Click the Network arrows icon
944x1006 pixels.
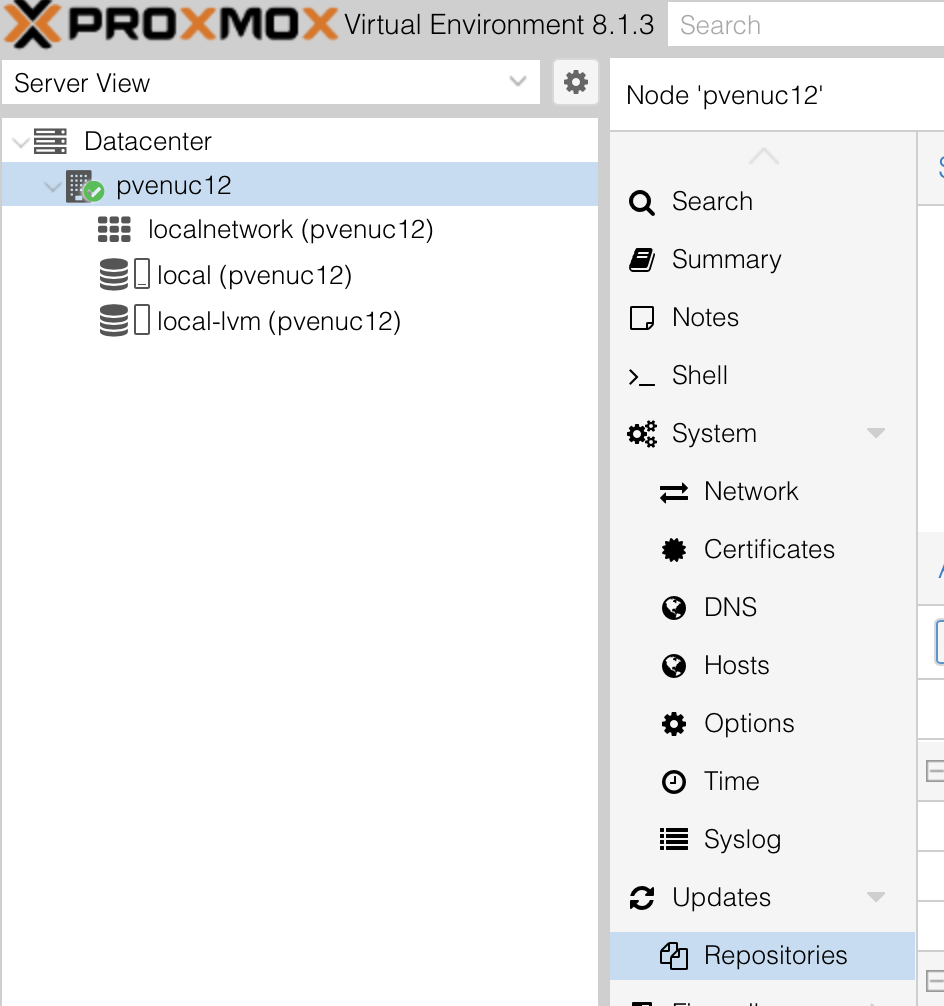pos(674,492)
